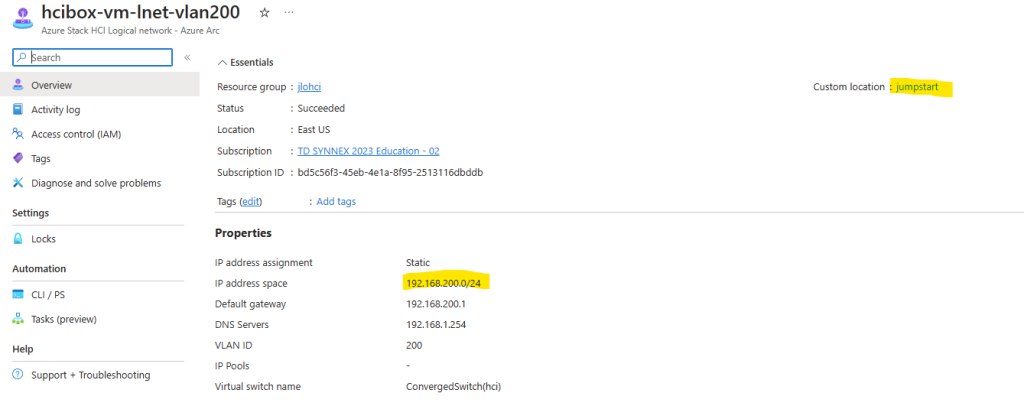
Task: Click the Properties section heading
Action: click(x=243, y=233)
